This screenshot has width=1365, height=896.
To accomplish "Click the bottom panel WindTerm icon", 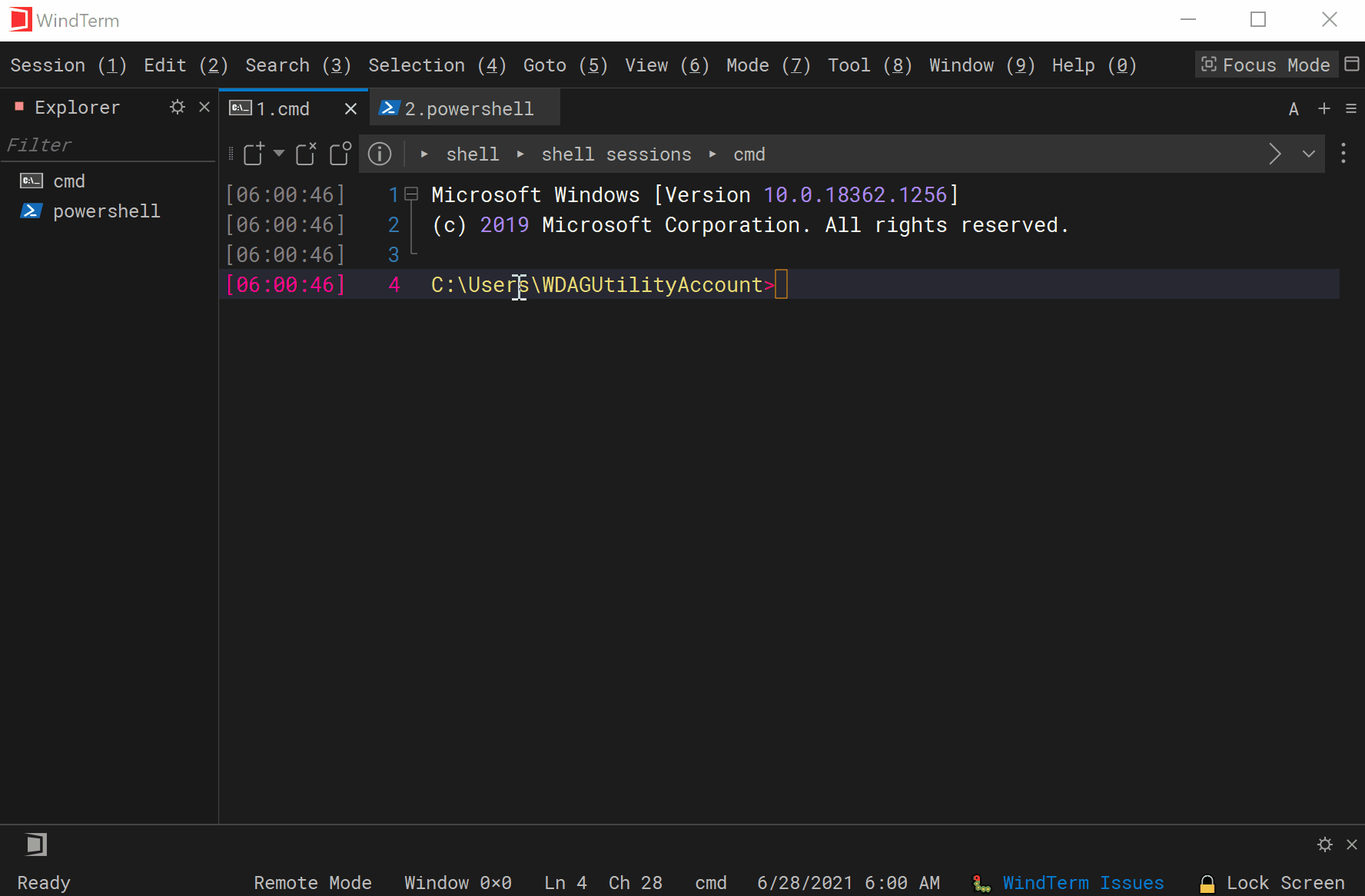I will tap(35, 845).
